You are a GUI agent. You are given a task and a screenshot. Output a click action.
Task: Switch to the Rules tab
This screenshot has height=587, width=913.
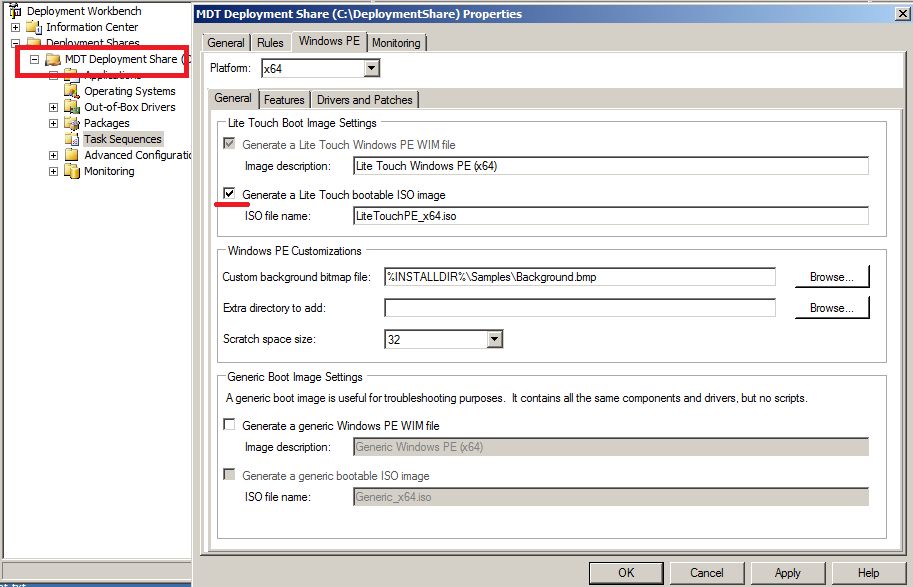[x=270, y=43]
